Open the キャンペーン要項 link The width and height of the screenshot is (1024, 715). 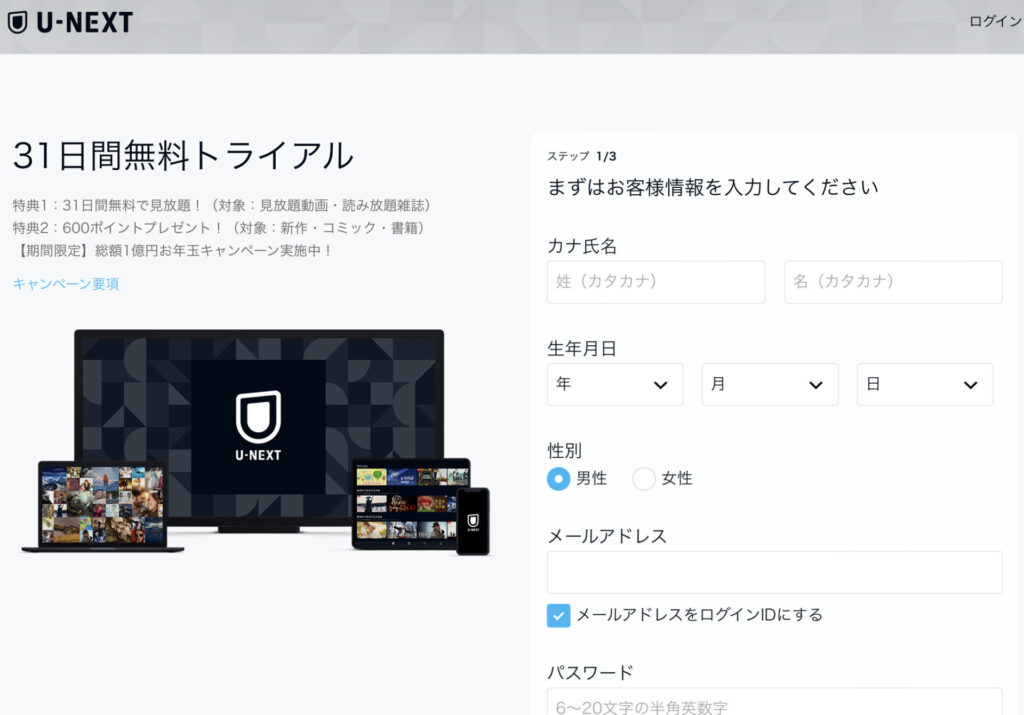pyautogui.click(x=66, y=283)
